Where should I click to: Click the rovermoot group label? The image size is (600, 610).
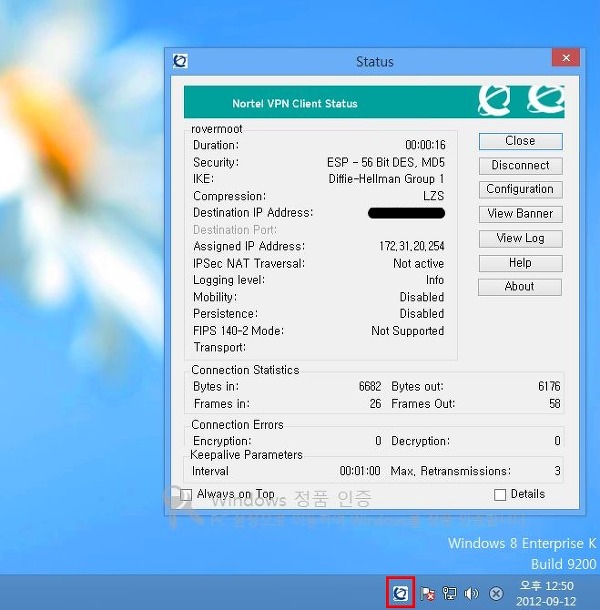coord(217,129)
